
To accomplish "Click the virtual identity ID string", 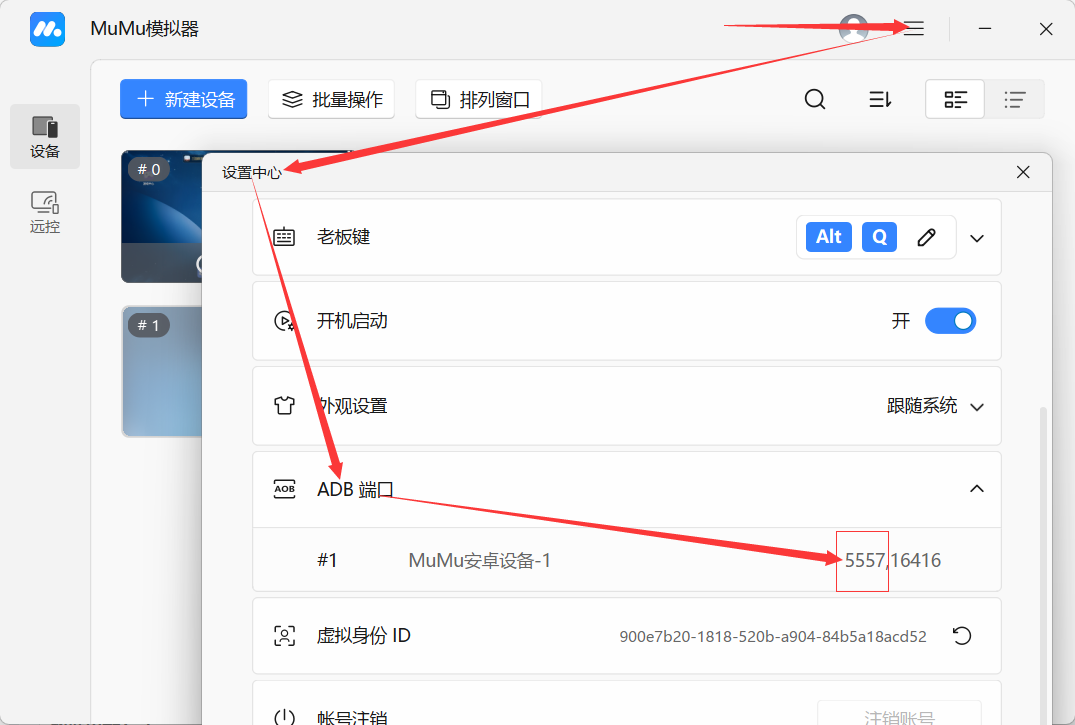I will (773, 637).
